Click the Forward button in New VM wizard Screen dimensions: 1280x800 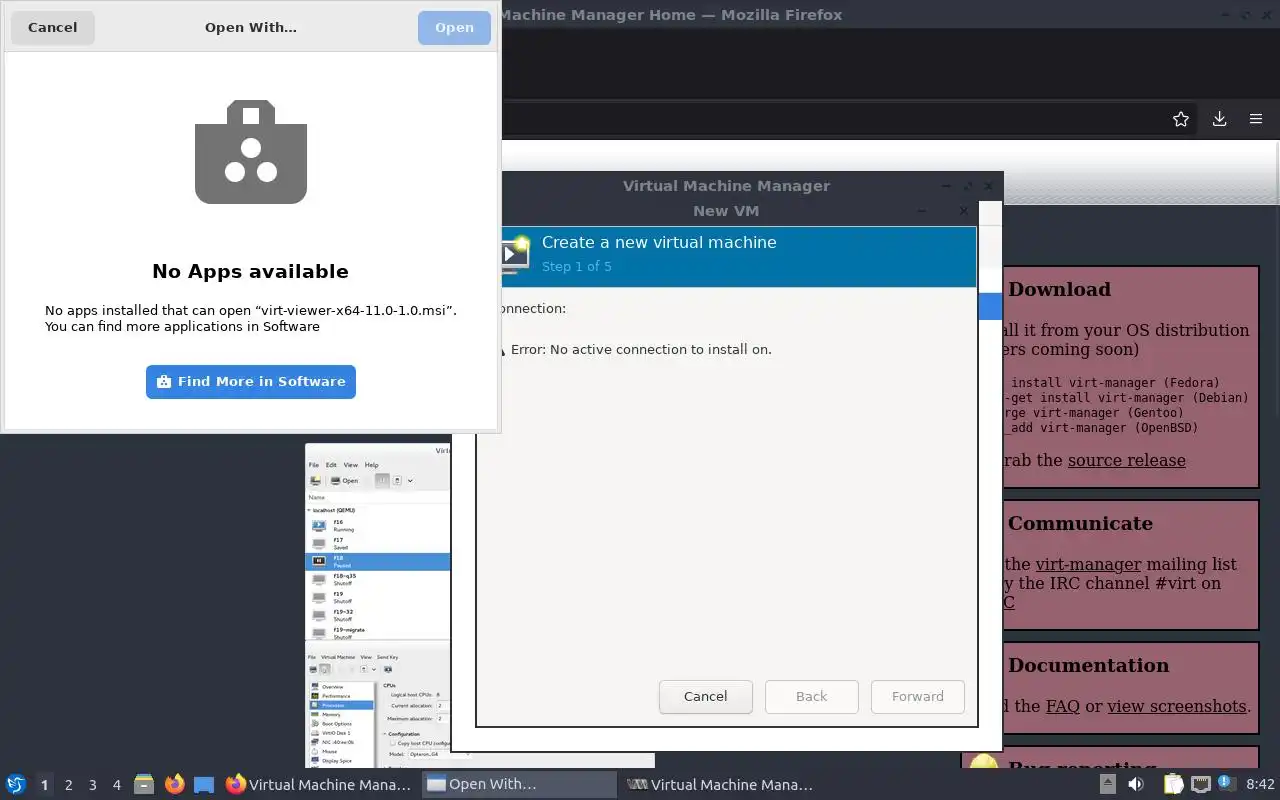[x=917, y=696]
